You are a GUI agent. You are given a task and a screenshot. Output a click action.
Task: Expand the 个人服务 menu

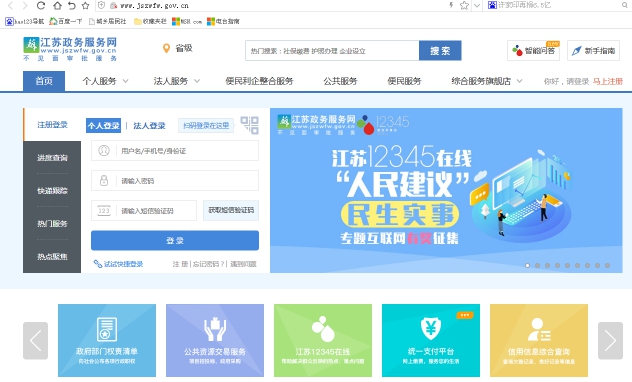click(105, 81)
